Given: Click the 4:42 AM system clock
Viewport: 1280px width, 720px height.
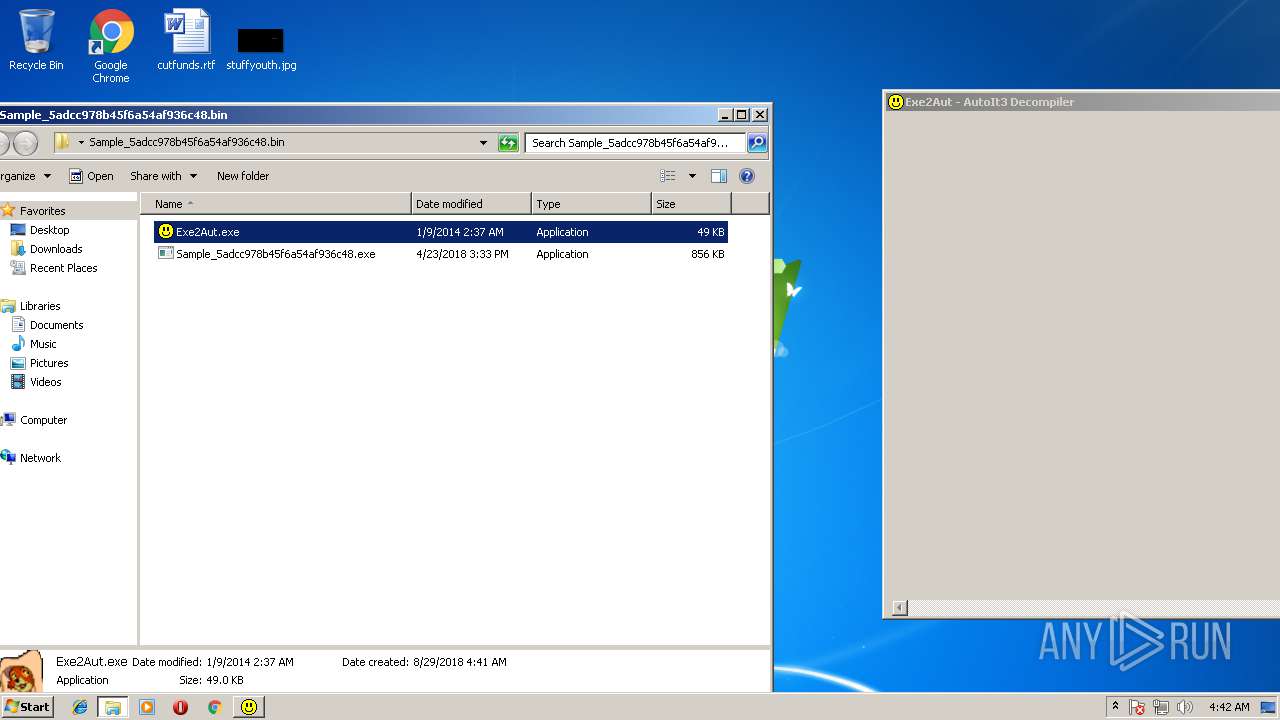Looking at the screenshot, I should [1229, 707].
